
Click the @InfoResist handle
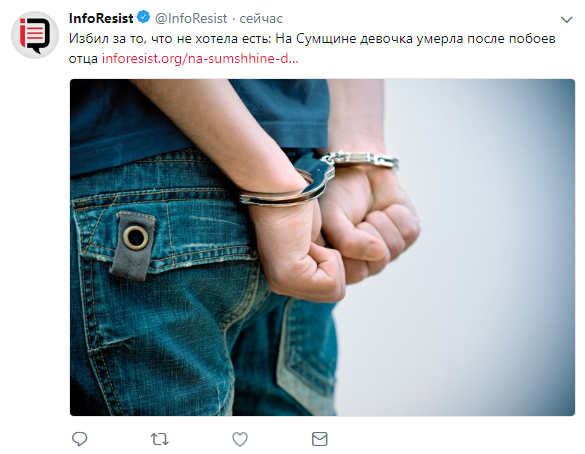pos(191,18)
